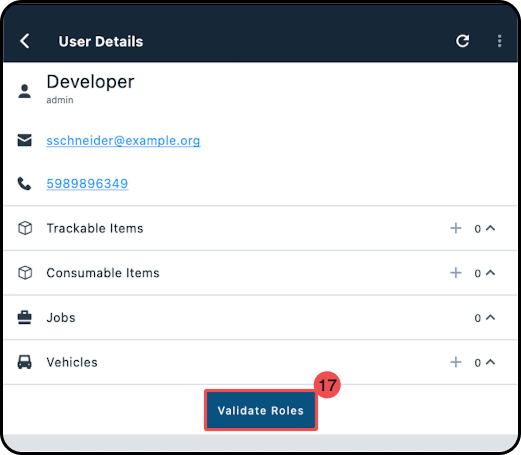Click the user profile icon beside Developer
The image size is (521, 455).
pos(25,91)
